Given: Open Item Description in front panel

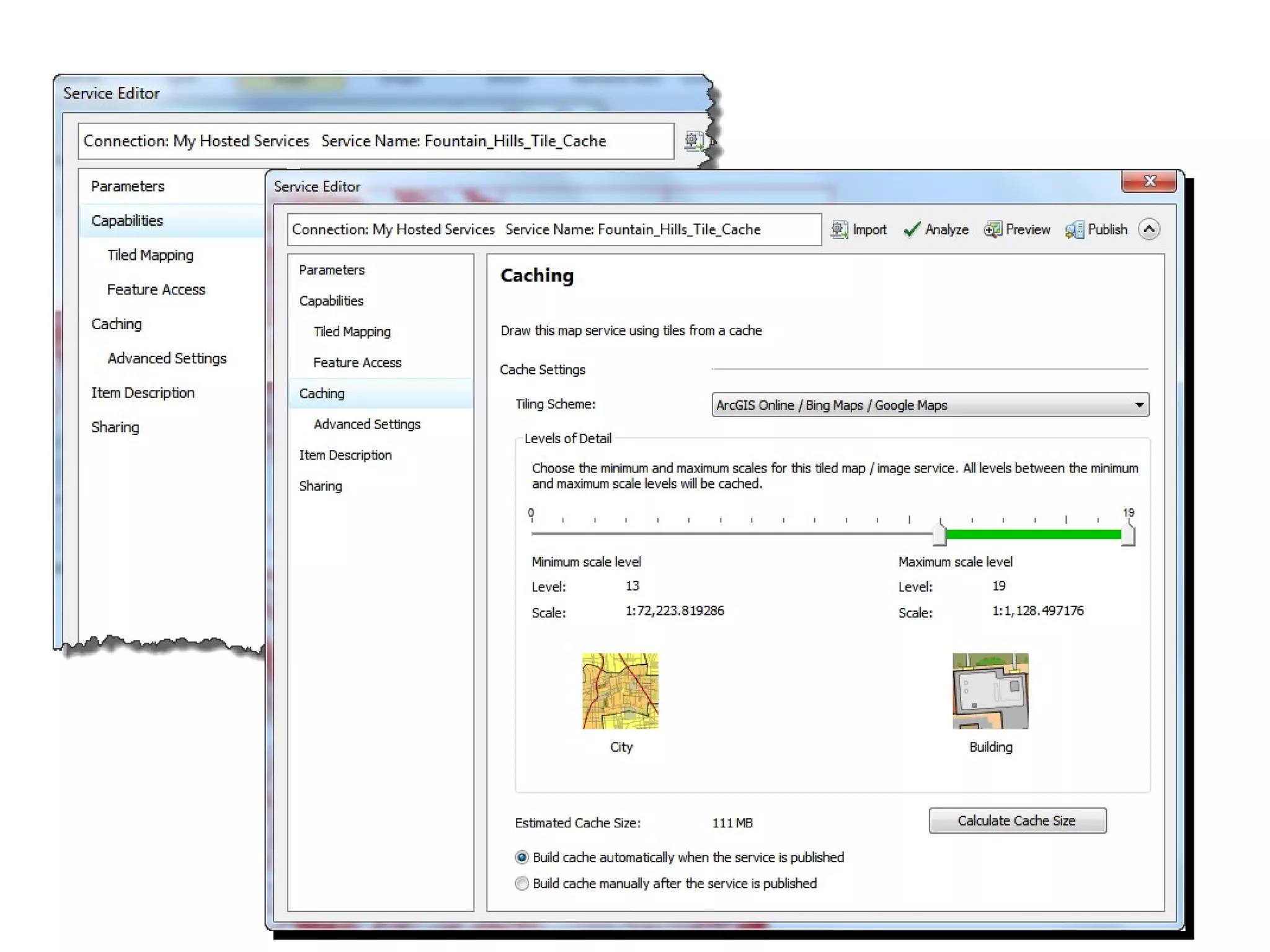Looking at the screenshot, I should 345,455.
